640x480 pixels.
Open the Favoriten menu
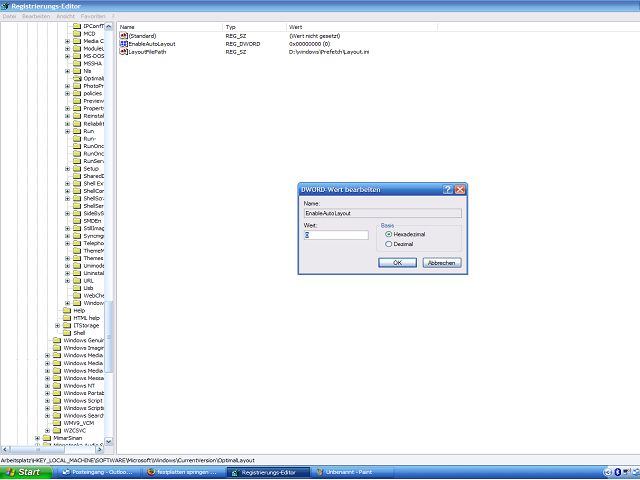tap(93, 16)
